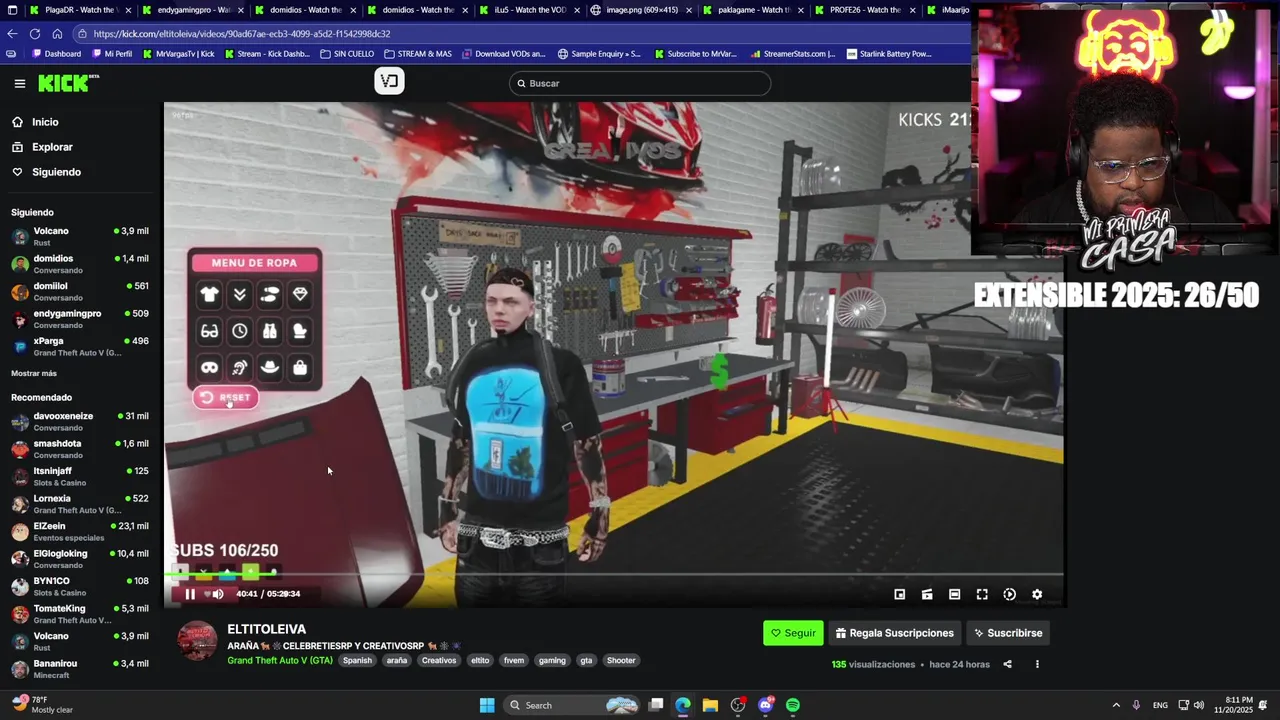Open Itsninjaff recommended channel
This screenshot has width=1280, height=720.
click(80, 477)
